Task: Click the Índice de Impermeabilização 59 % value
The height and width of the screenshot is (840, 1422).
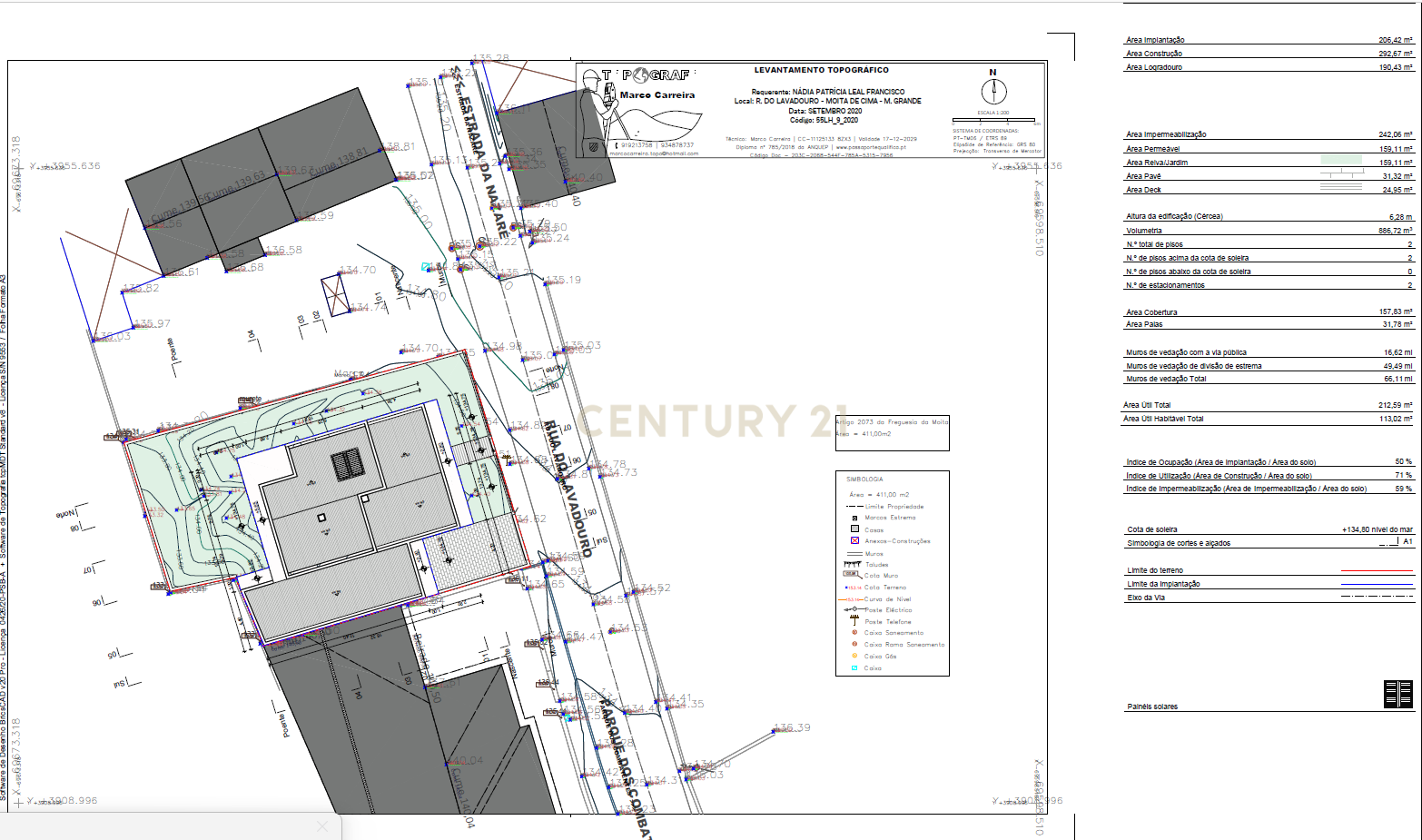Action: pyautogui.click(x=1404, y=489)
